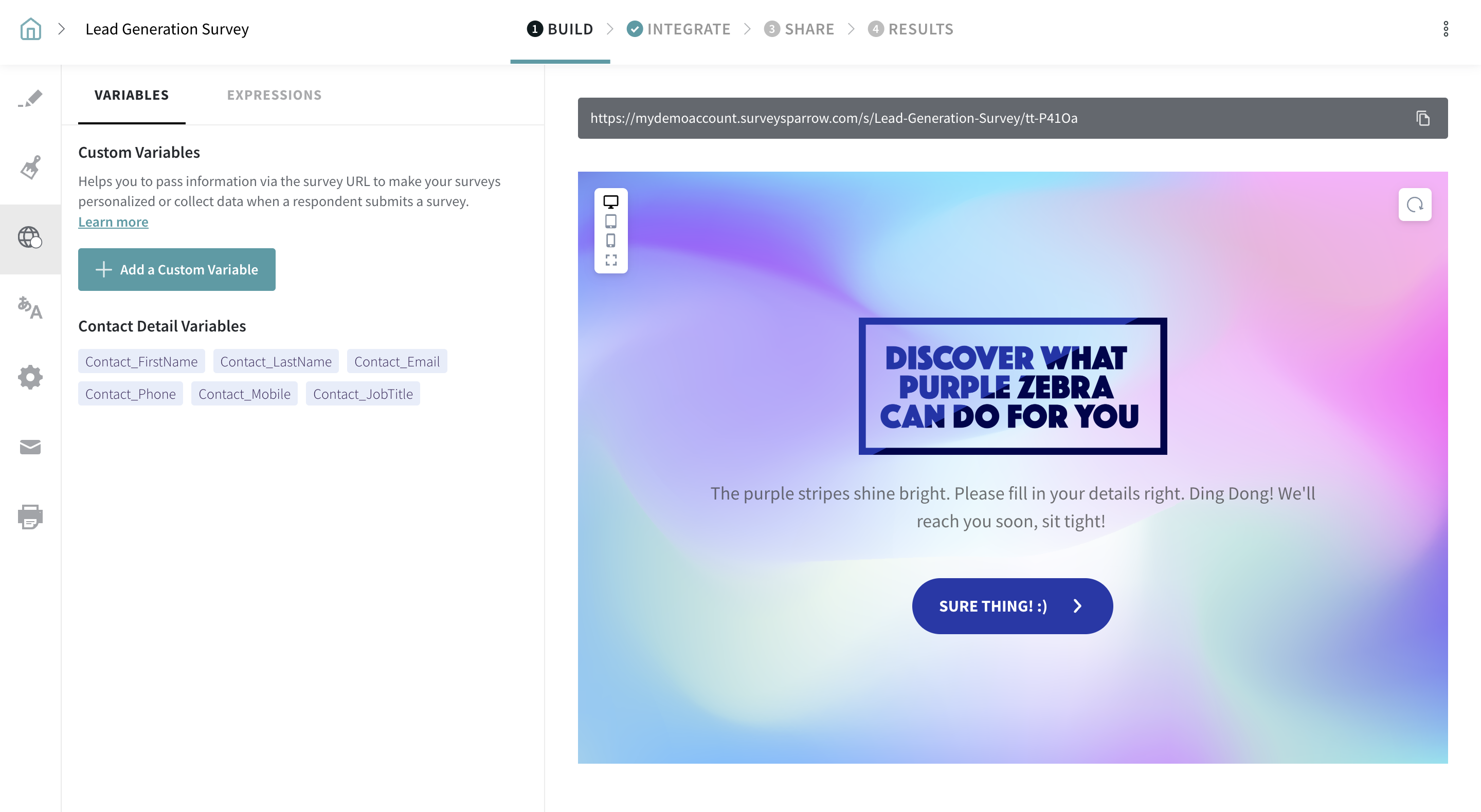Image resolution: width=1481 pixels, height=812 pixels.
Task: Click Add a Custom Variable button
Action: [x=176, y=269]
